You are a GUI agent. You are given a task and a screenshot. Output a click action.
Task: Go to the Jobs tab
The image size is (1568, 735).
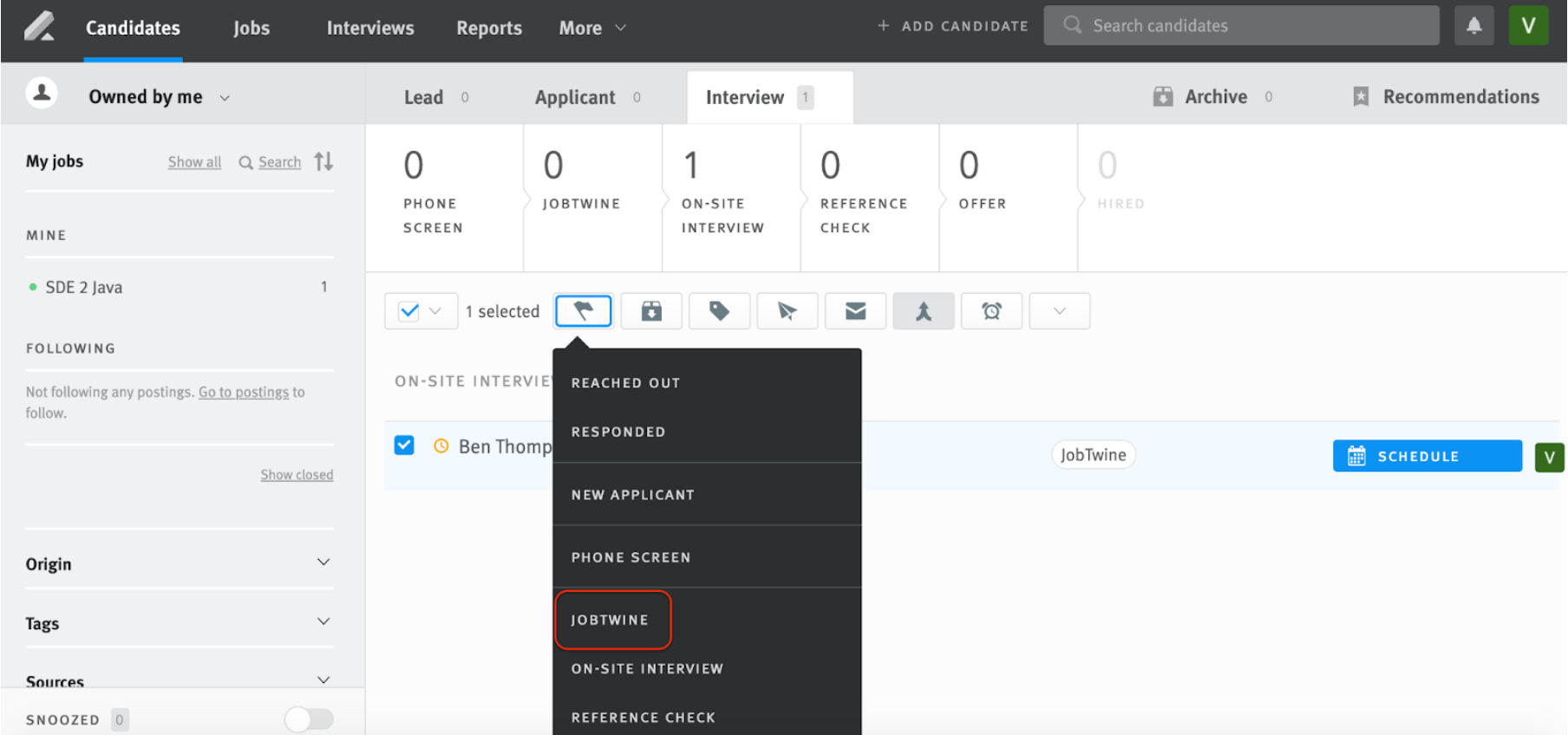[x=252, y=28]
